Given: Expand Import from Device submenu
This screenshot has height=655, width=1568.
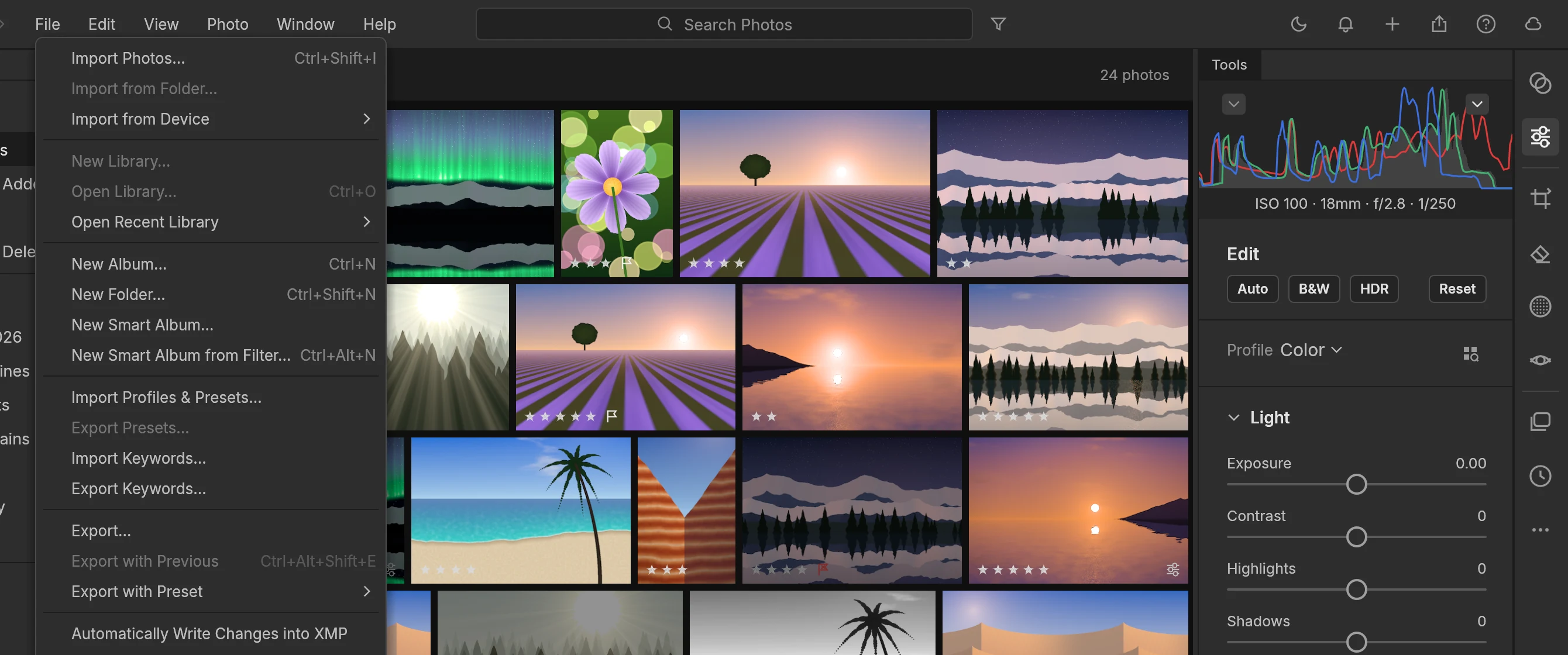Looking at the screenshot, I should (x=211, y=119).
